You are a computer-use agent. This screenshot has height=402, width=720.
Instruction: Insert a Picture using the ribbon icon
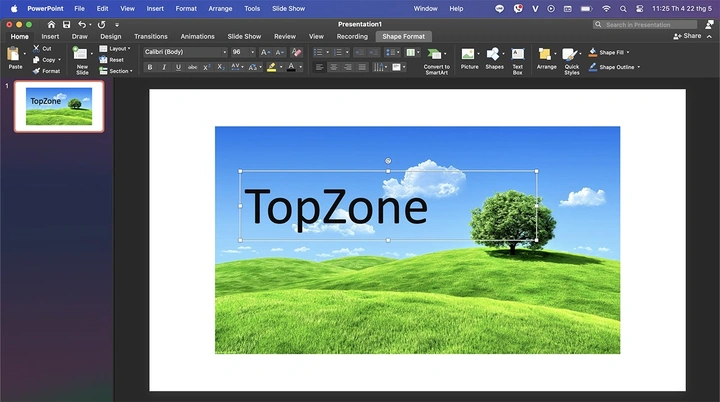[x=467, y=54]
